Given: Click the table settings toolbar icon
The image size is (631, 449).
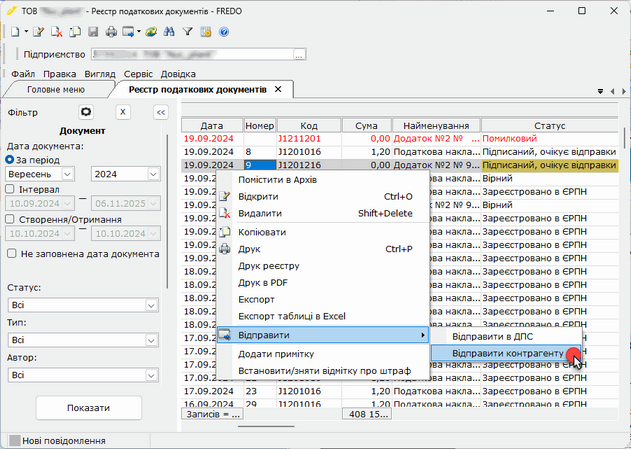Looking at the screenshot, I should point(206,32).
